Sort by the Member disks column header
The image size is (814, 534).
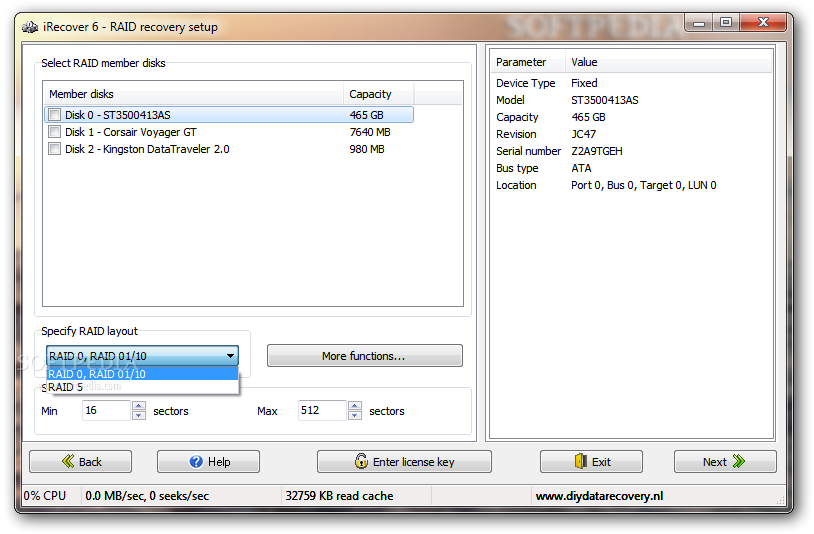tap(193, 94)
